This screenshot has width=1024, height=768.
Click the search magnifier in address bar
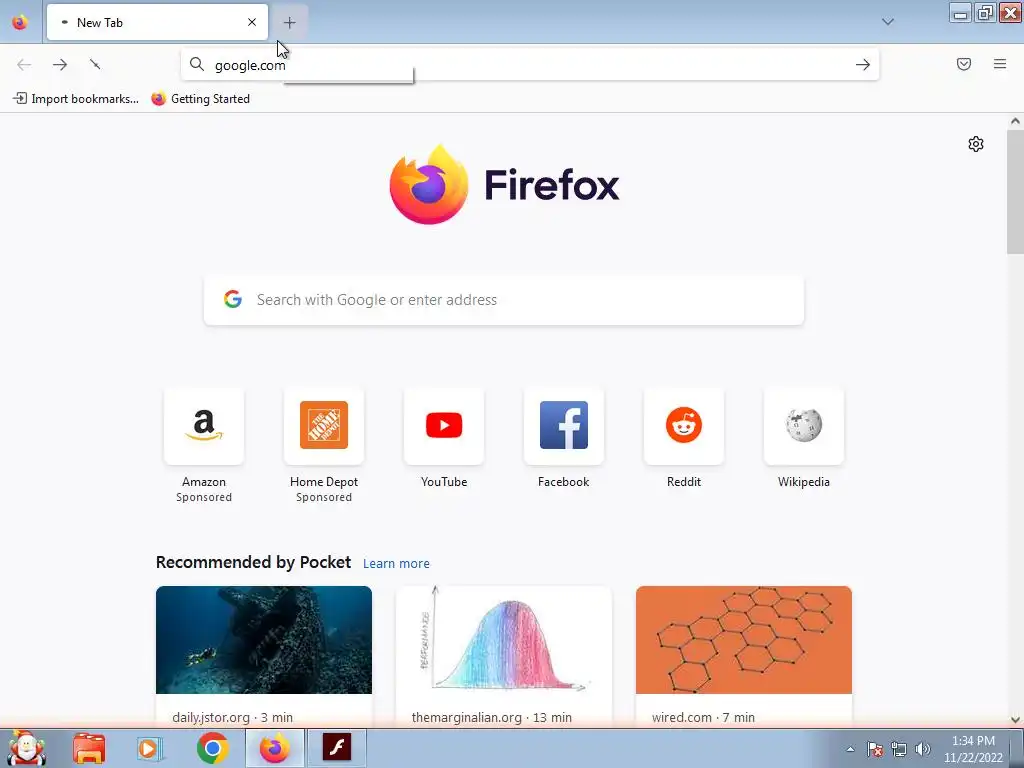point(197,64)
